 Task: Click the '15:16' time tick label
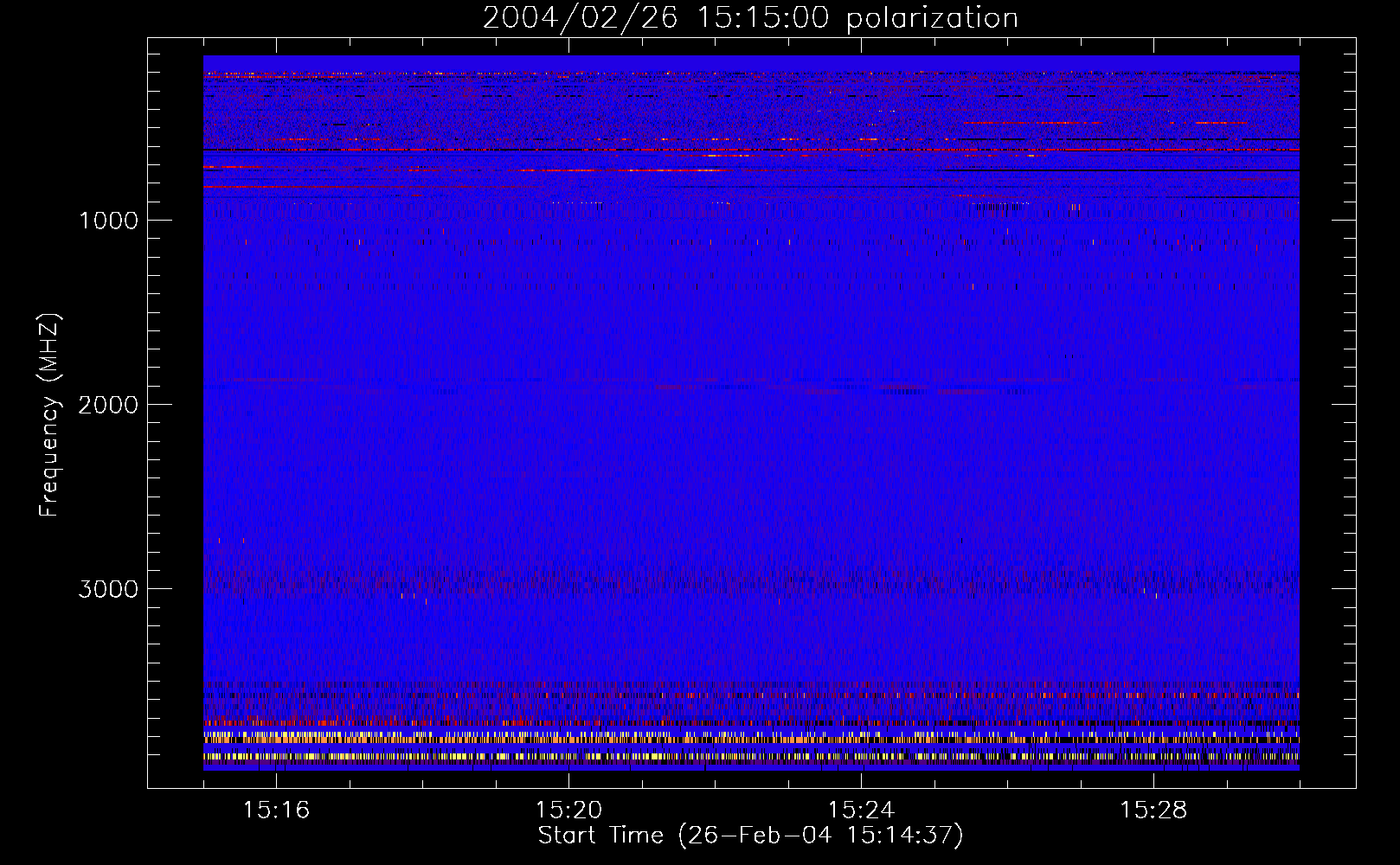point(276,811)
